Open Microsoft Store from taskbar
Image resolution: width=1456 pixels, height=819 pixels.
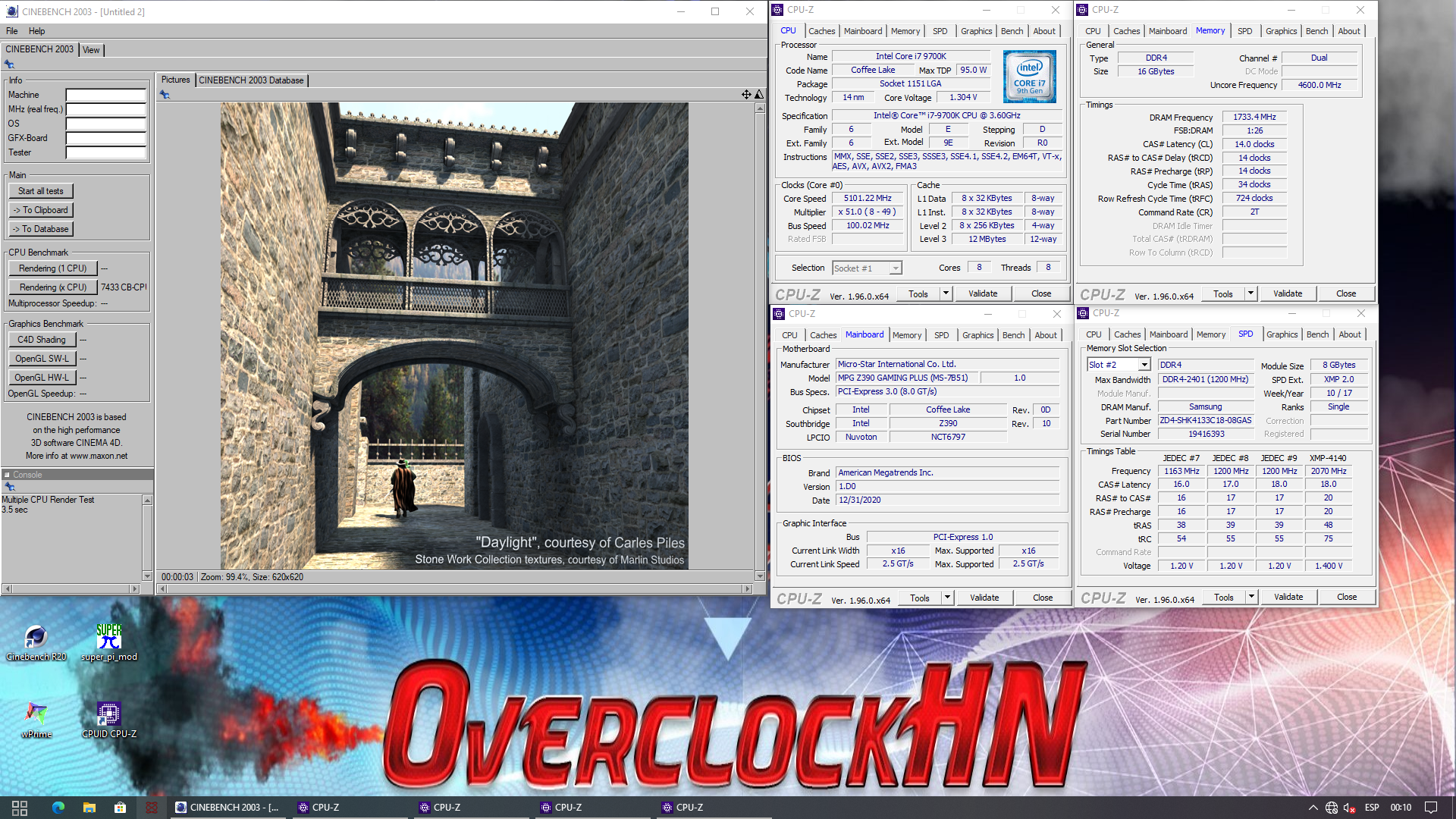tap(120, 808)
